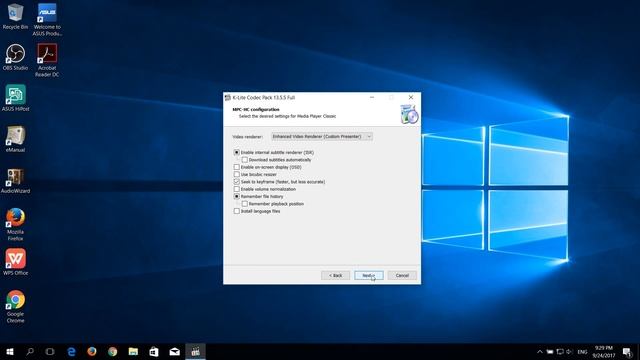Open Google Chrome desktop shortcut

[15, 306]
